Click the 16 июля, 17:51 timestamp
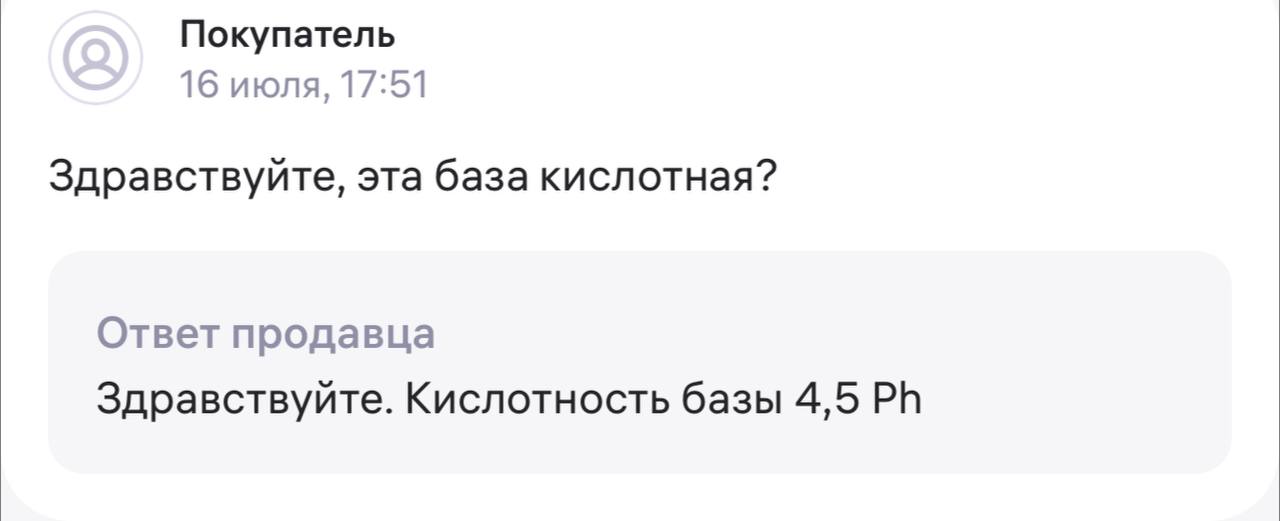The height and width of the screenshot is (521, 1280). coord(304,87)
